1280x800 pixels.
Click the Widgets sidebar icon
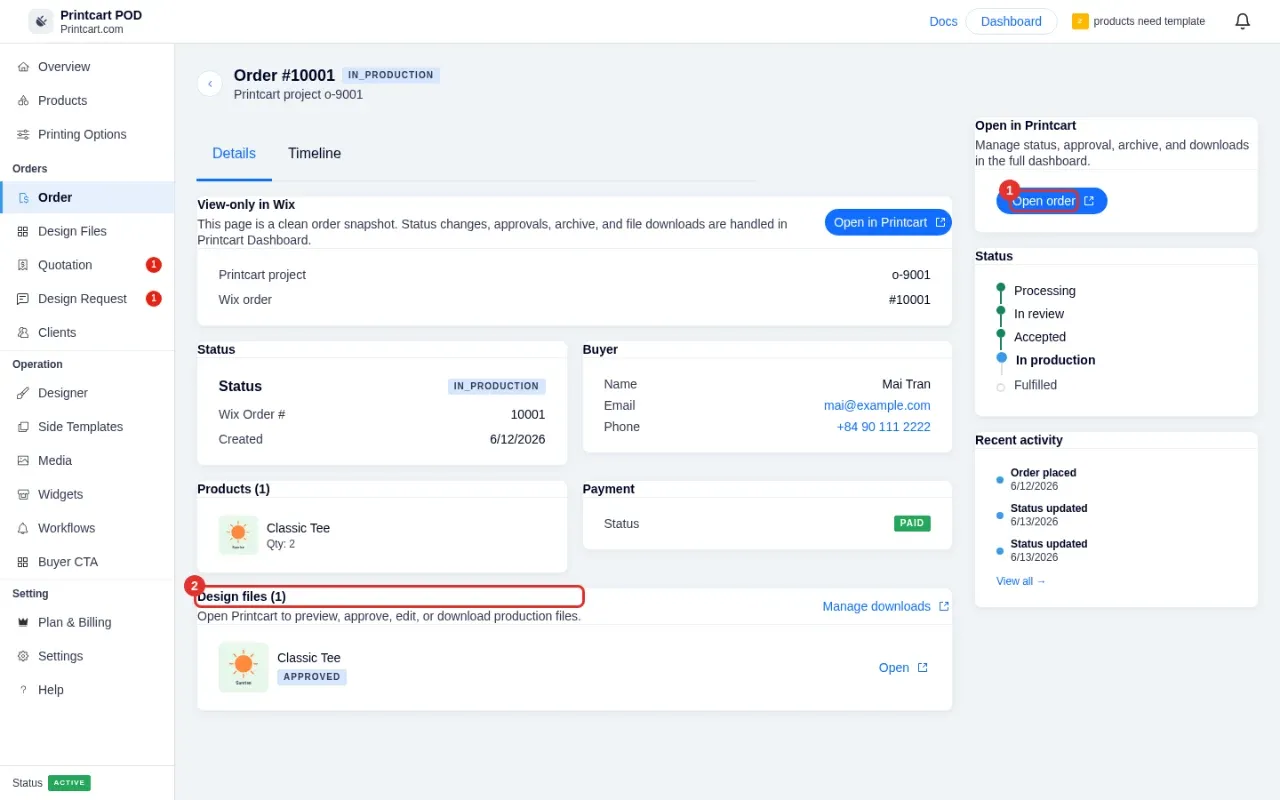tap(23, 495)
